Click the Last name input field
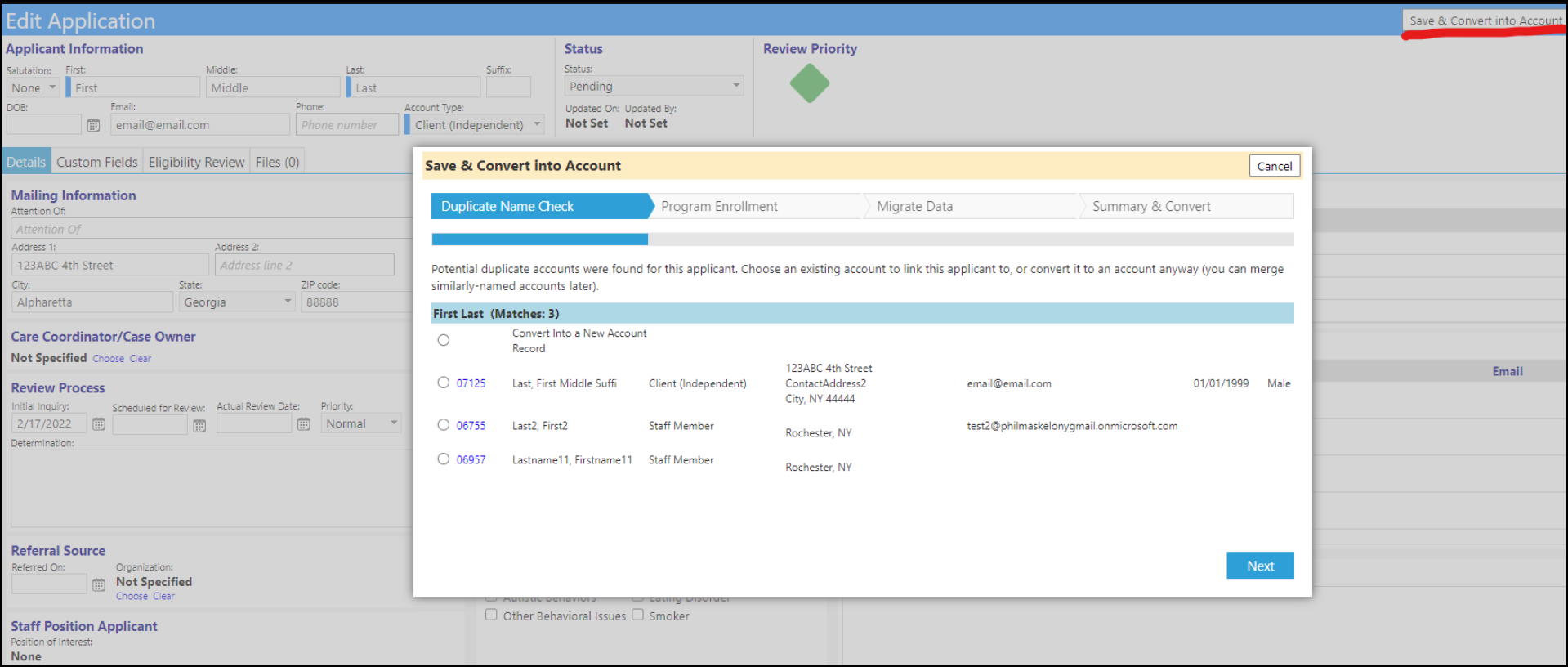The width and height of the screenshot is (1568, 667). click(x=413, y=87)
